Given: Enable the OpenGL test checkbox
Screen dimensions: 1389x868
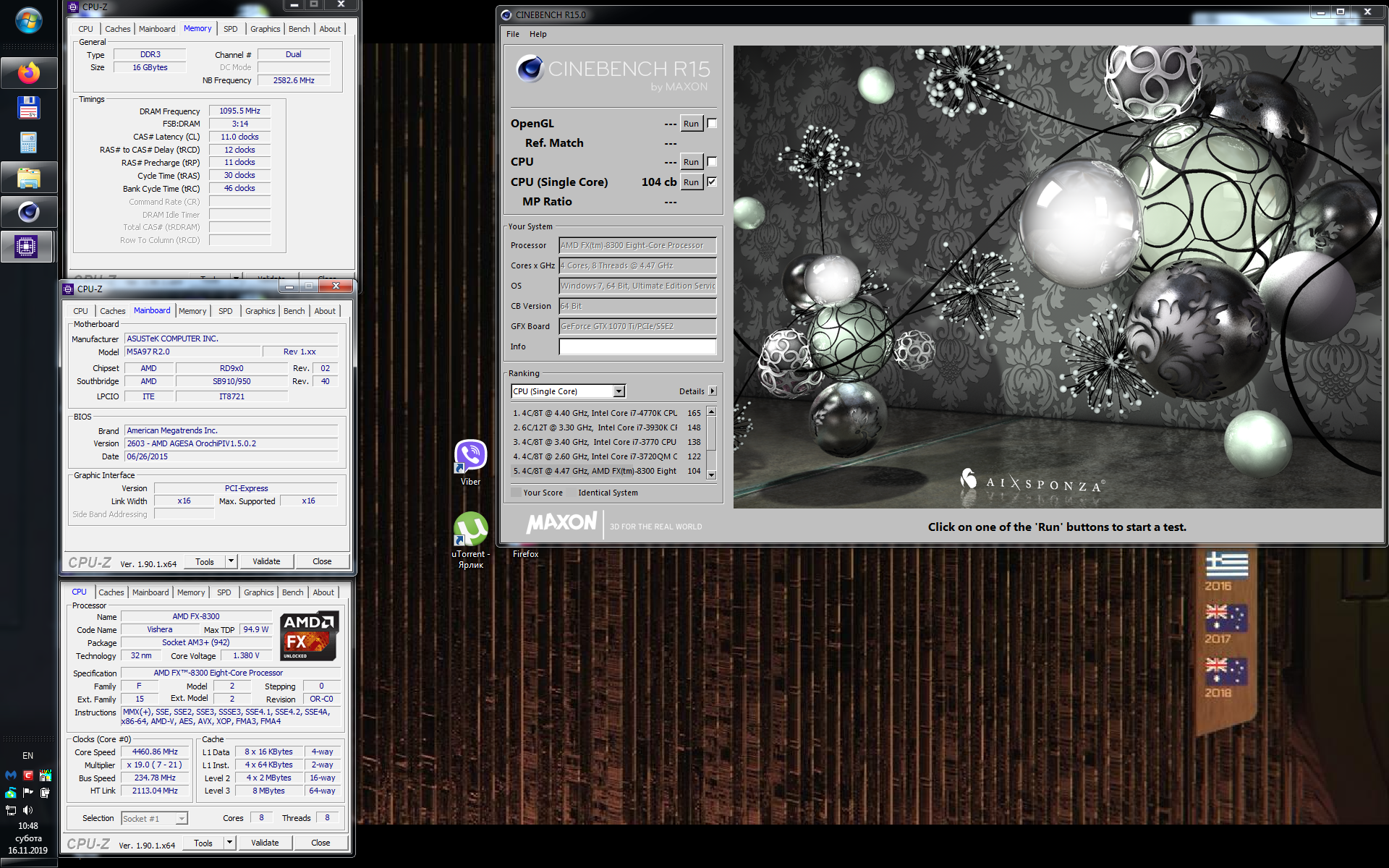Looking at the screenshot, I should point(712,124).
